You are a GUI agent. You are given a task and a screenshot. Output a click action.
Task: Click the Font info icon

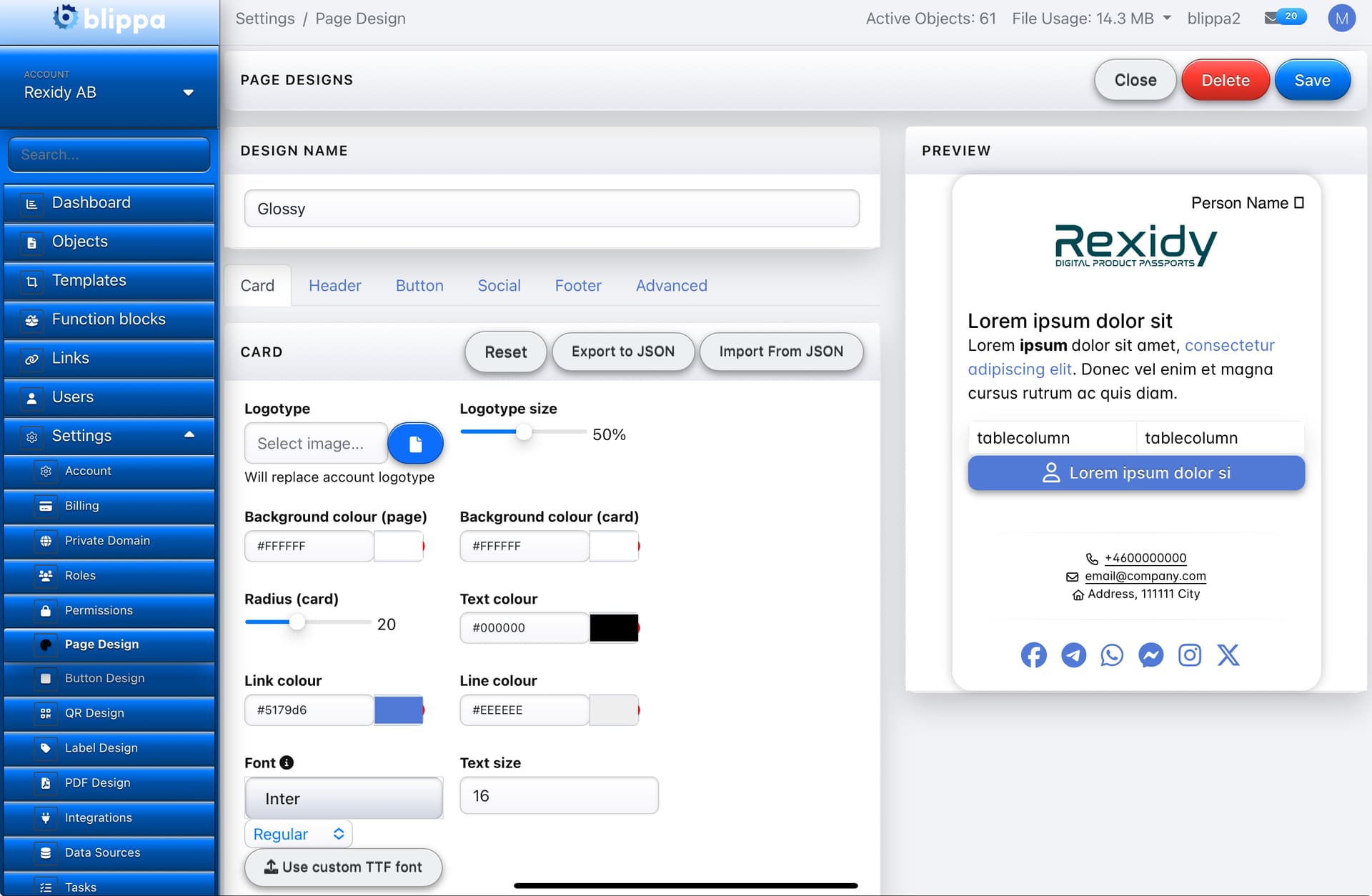pos(287,762)
